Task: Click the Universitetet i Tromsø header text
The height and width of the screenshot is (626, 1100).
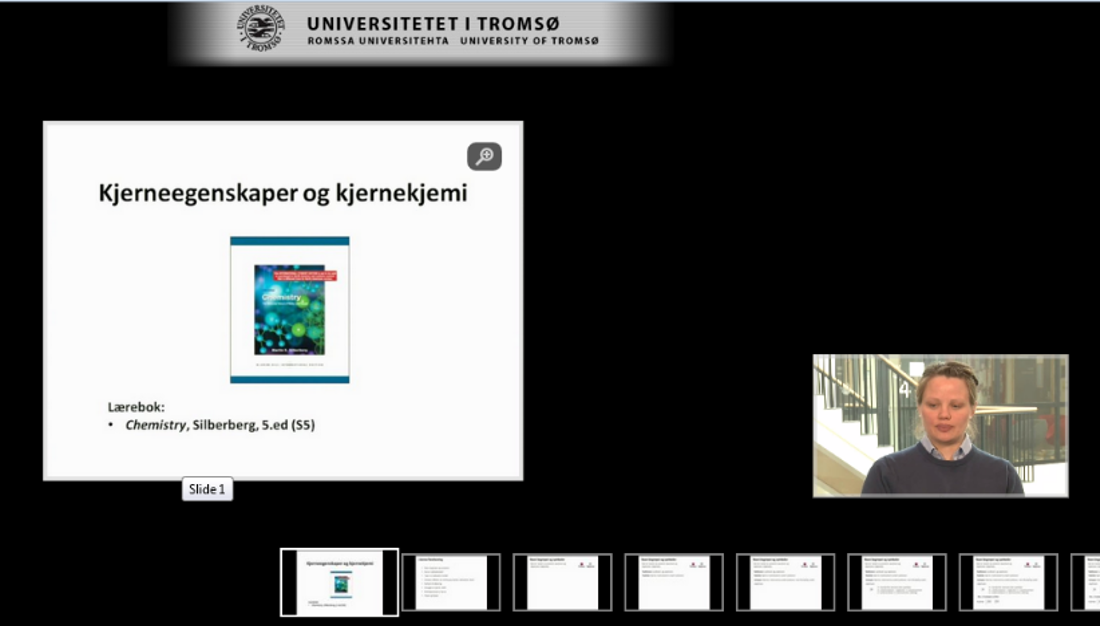Action: click(x=433, y=23)
